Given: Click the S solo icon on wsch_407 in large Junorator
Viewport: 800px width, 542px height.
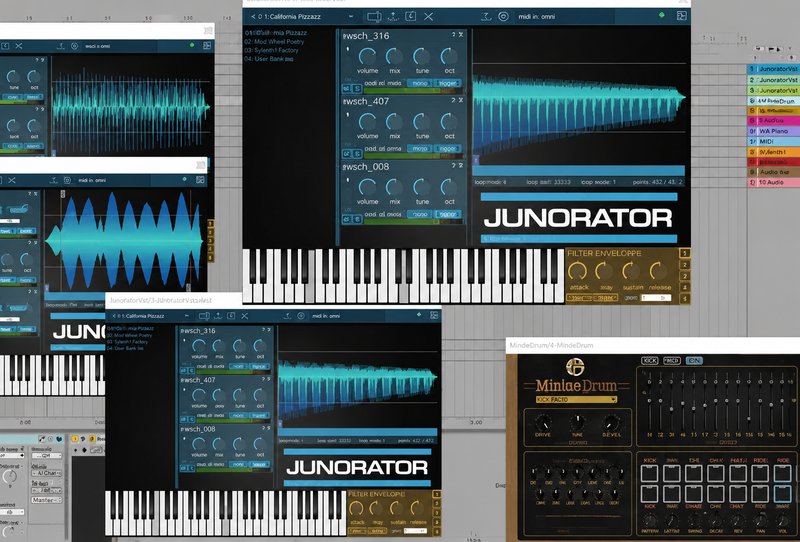Looking at the screenshot, I should 357,154.
